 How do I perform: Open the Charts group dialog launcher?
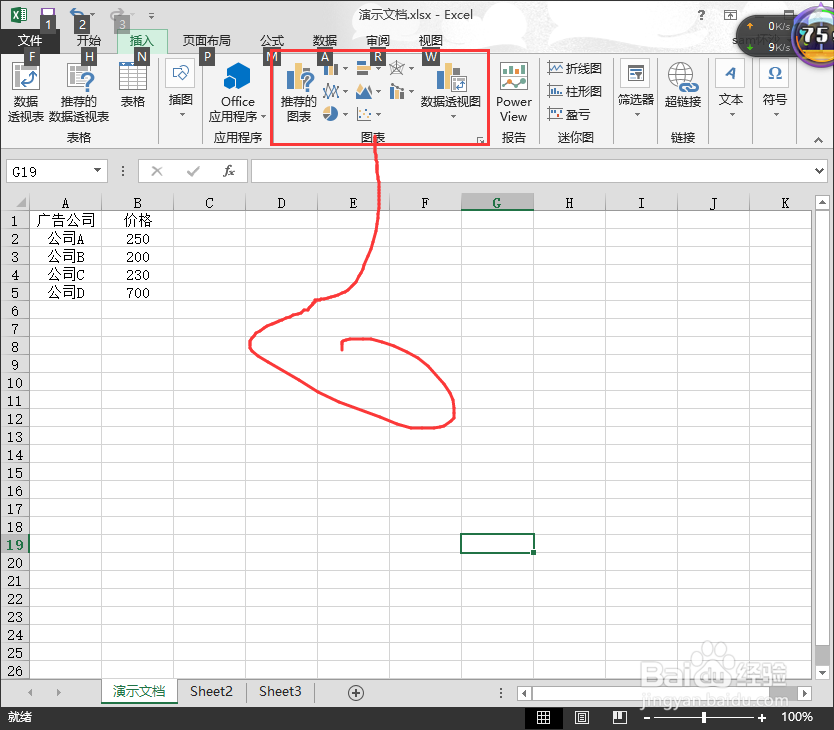point(481,140)
